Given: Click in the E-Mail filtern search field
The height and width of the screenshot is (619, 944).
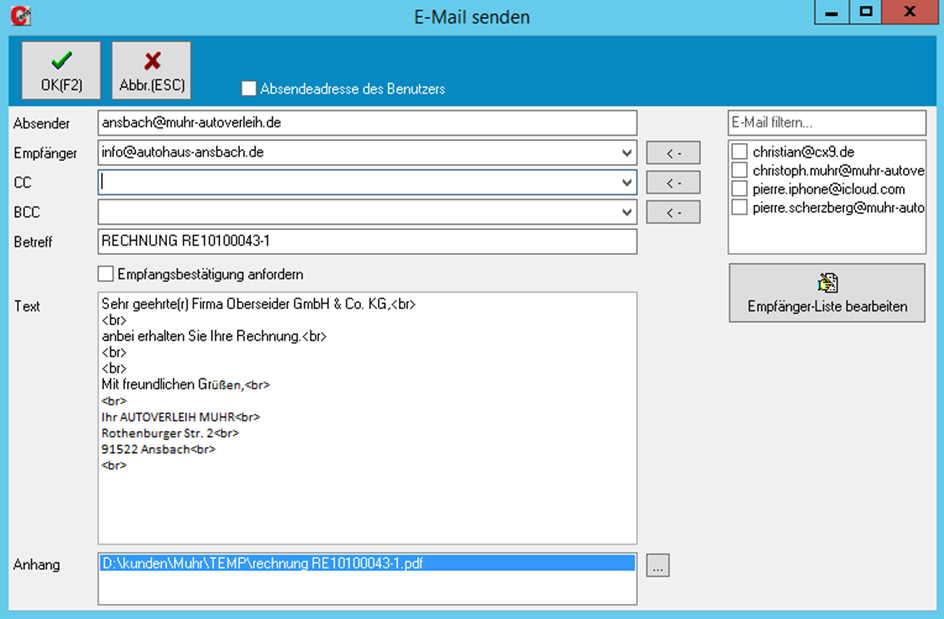Looking at the screenshot, I should point(826,123).
